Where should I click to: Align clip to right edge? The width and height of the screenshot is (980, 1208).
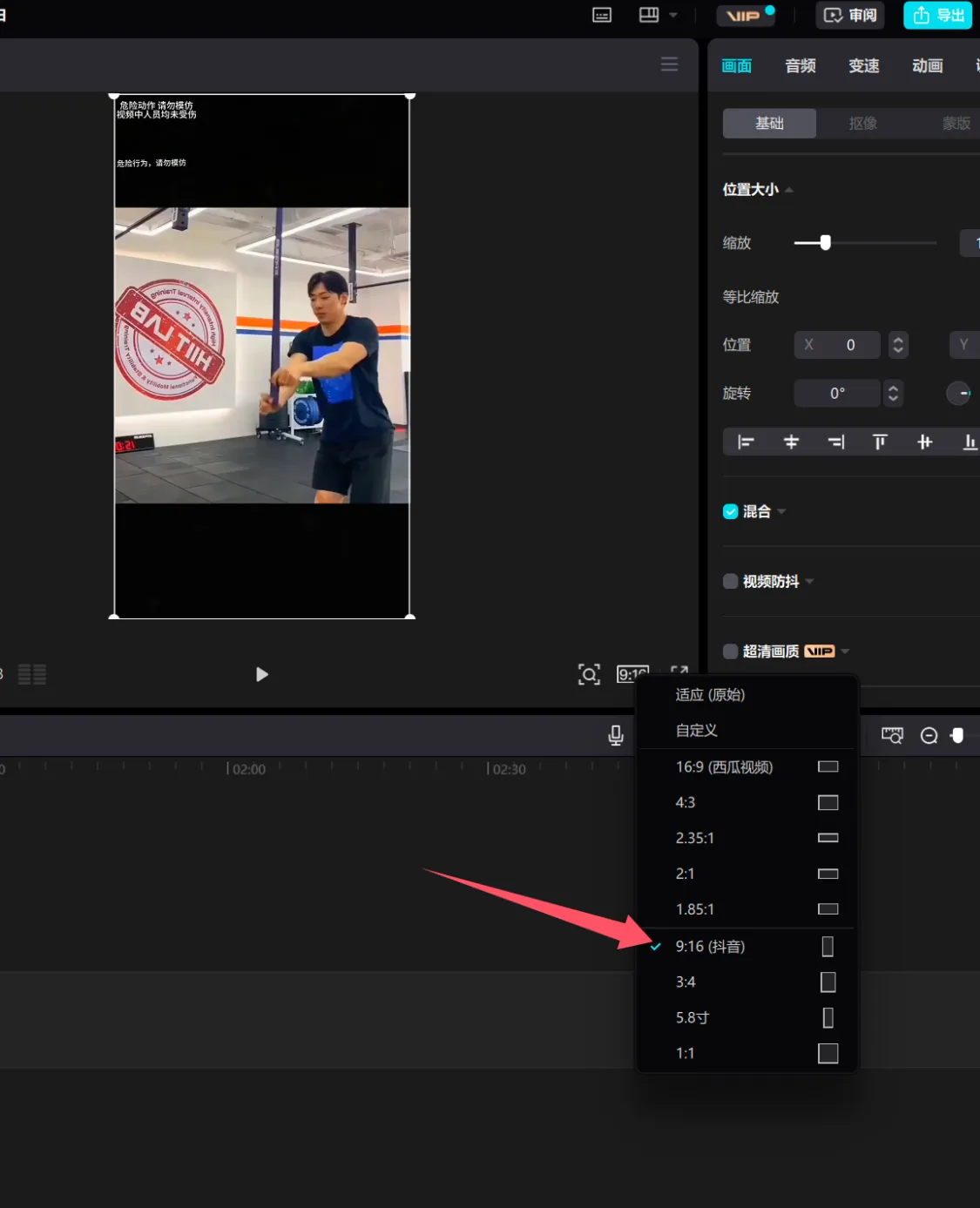click(836, 442)
